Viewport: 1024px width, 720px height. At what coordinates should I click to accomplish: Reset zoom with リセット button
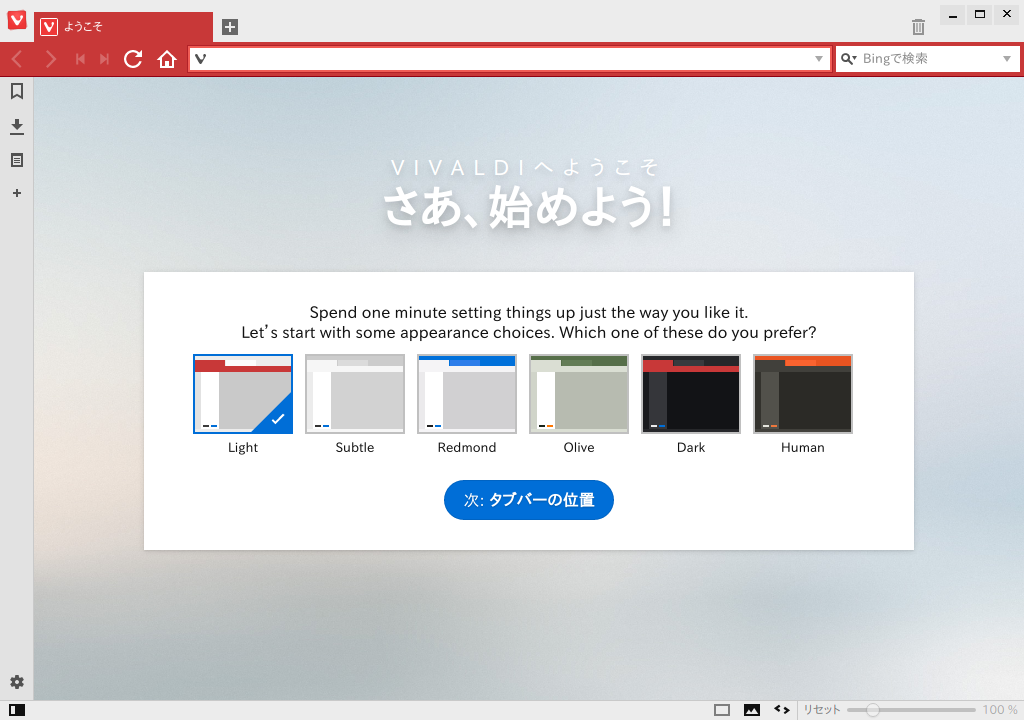(x=822, y=710)
